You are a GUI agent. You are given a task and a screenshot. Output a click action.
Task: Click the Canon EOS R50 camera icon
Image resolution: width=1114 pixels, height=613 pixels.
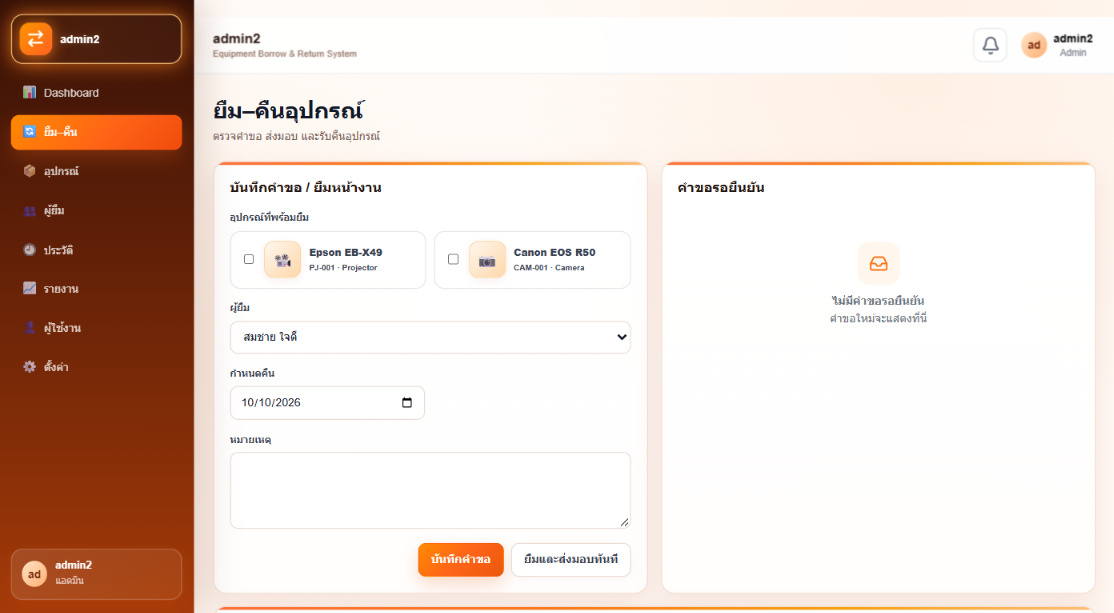(x=487, y=260)
